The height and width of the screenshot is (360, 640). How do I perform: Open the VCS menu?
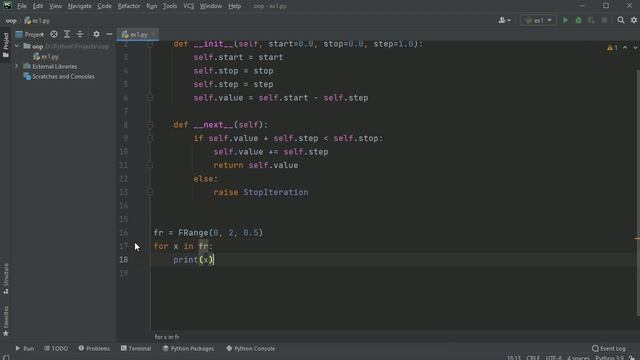(x=189, y=6)
